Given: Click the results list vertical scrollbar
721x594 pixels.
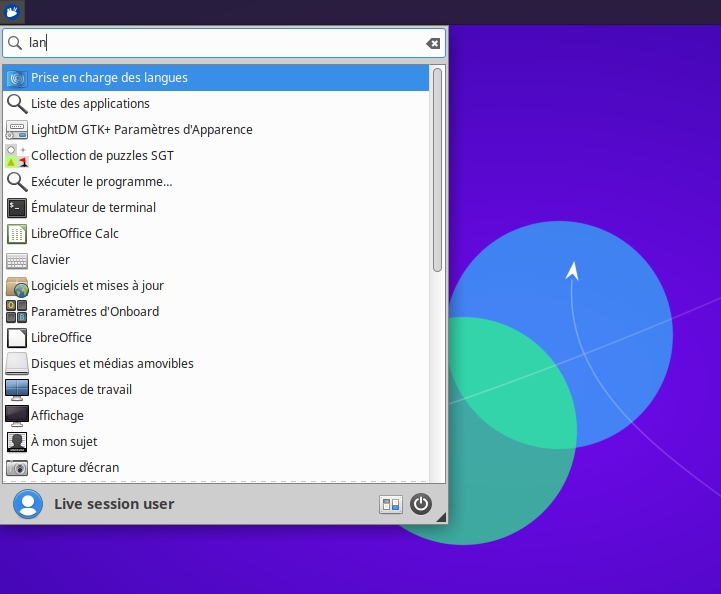Looking at the screenshot, I should 437,170.
